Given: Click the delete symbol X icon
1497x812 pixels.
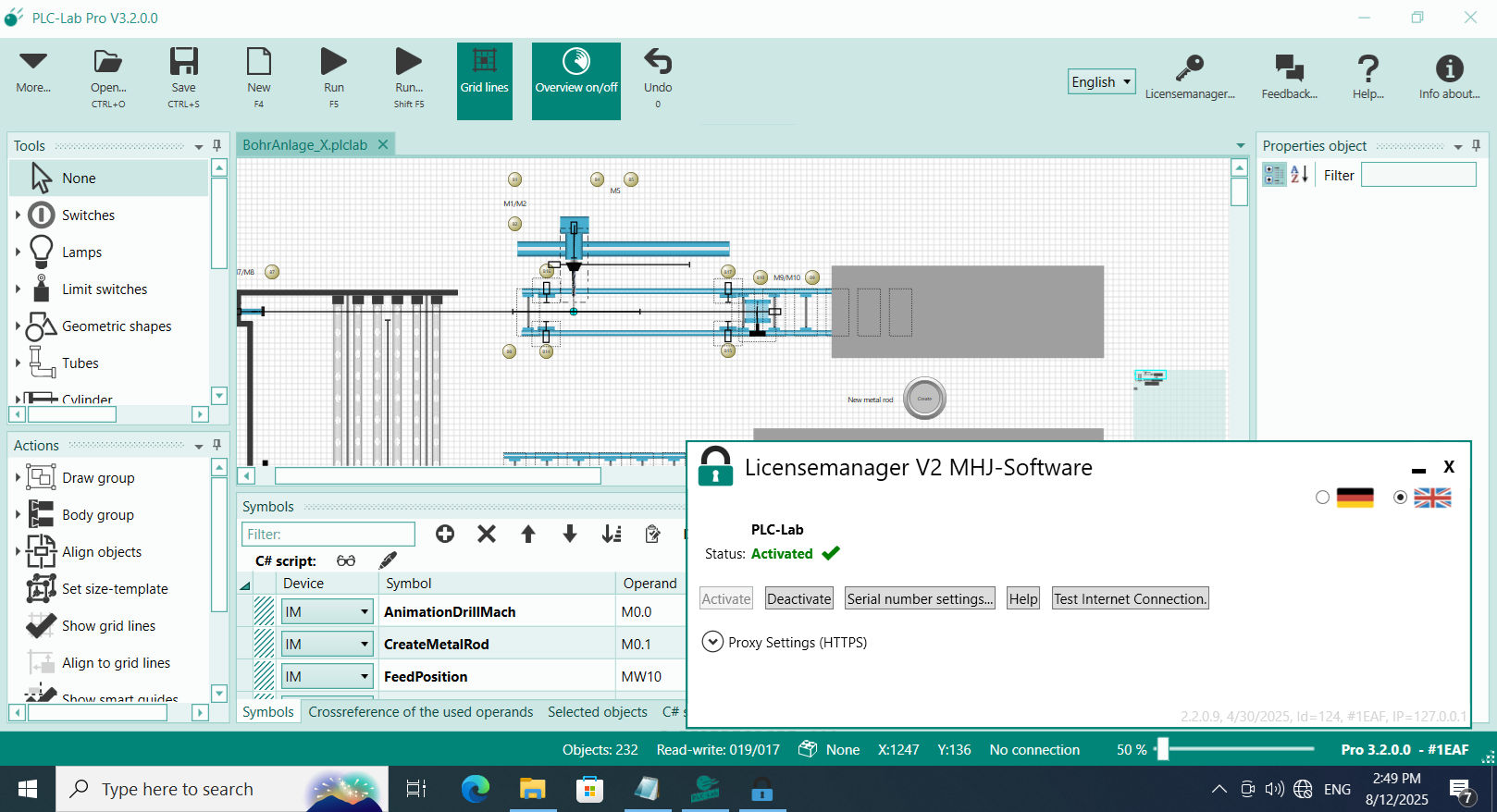Looking at the screenshot, I should point(487,534).
